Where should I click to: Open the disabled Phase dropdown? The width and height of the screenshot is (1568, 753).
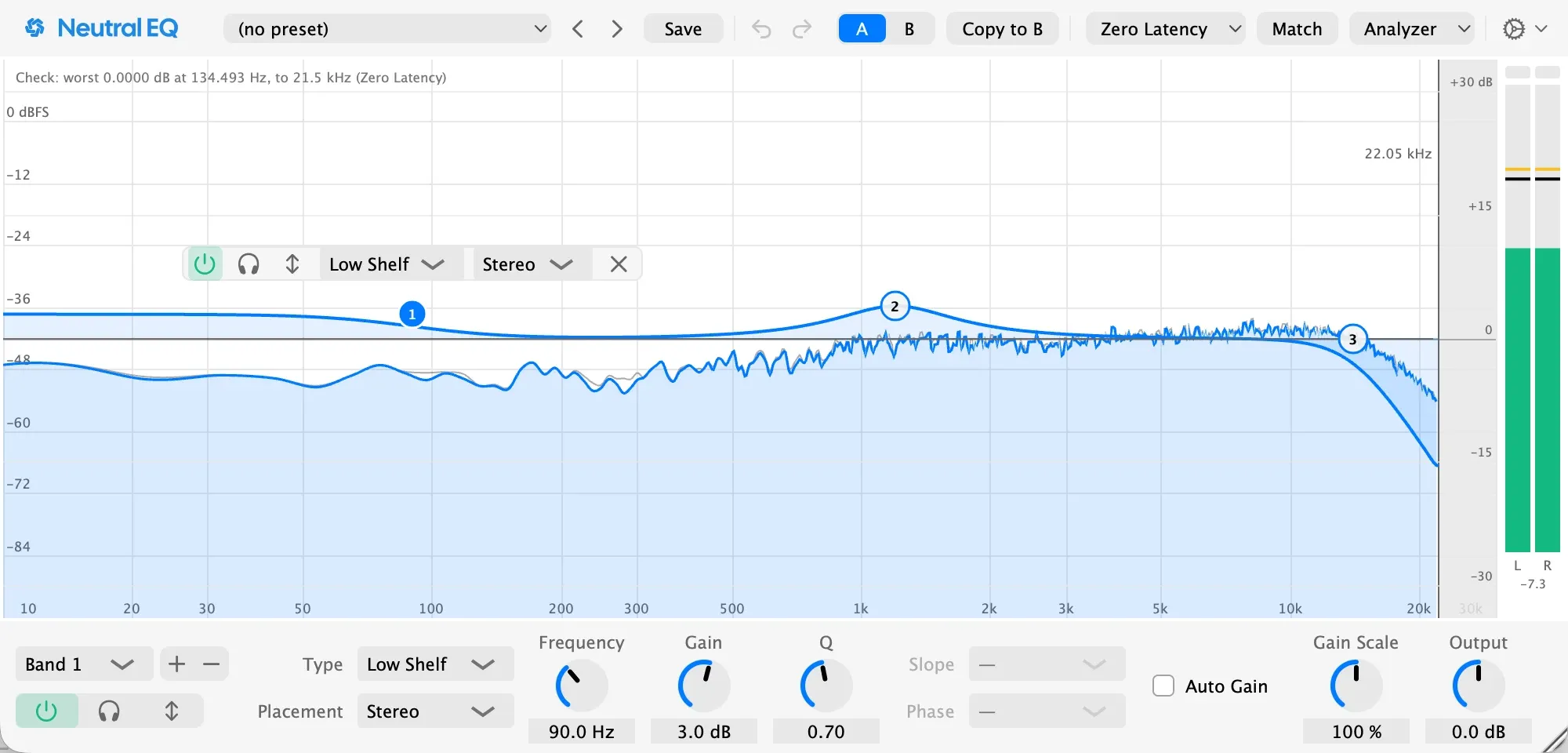(x=1047, y=711)
